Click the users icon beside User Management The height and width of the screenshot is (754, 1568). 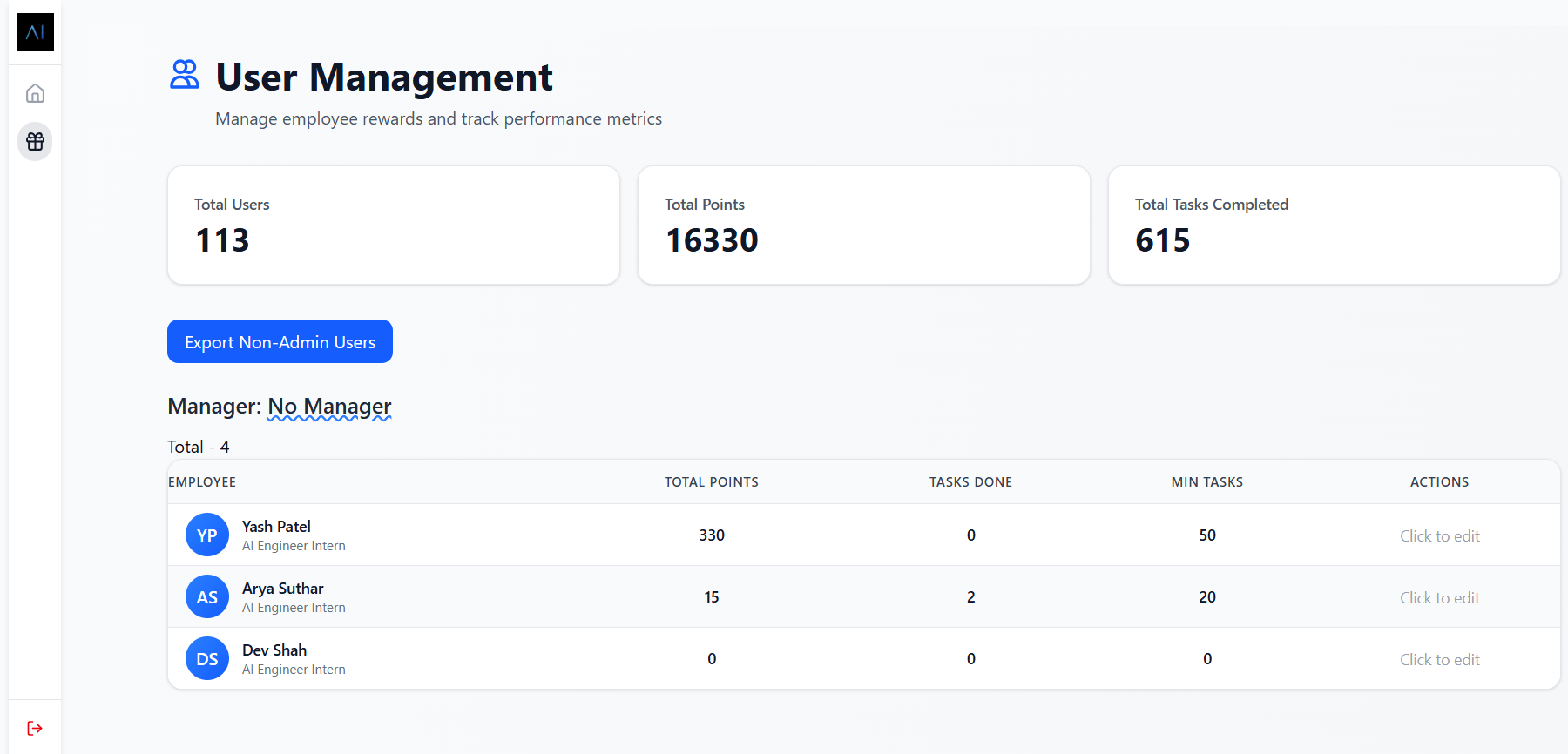pyautogui.click(x=185, y=75)
